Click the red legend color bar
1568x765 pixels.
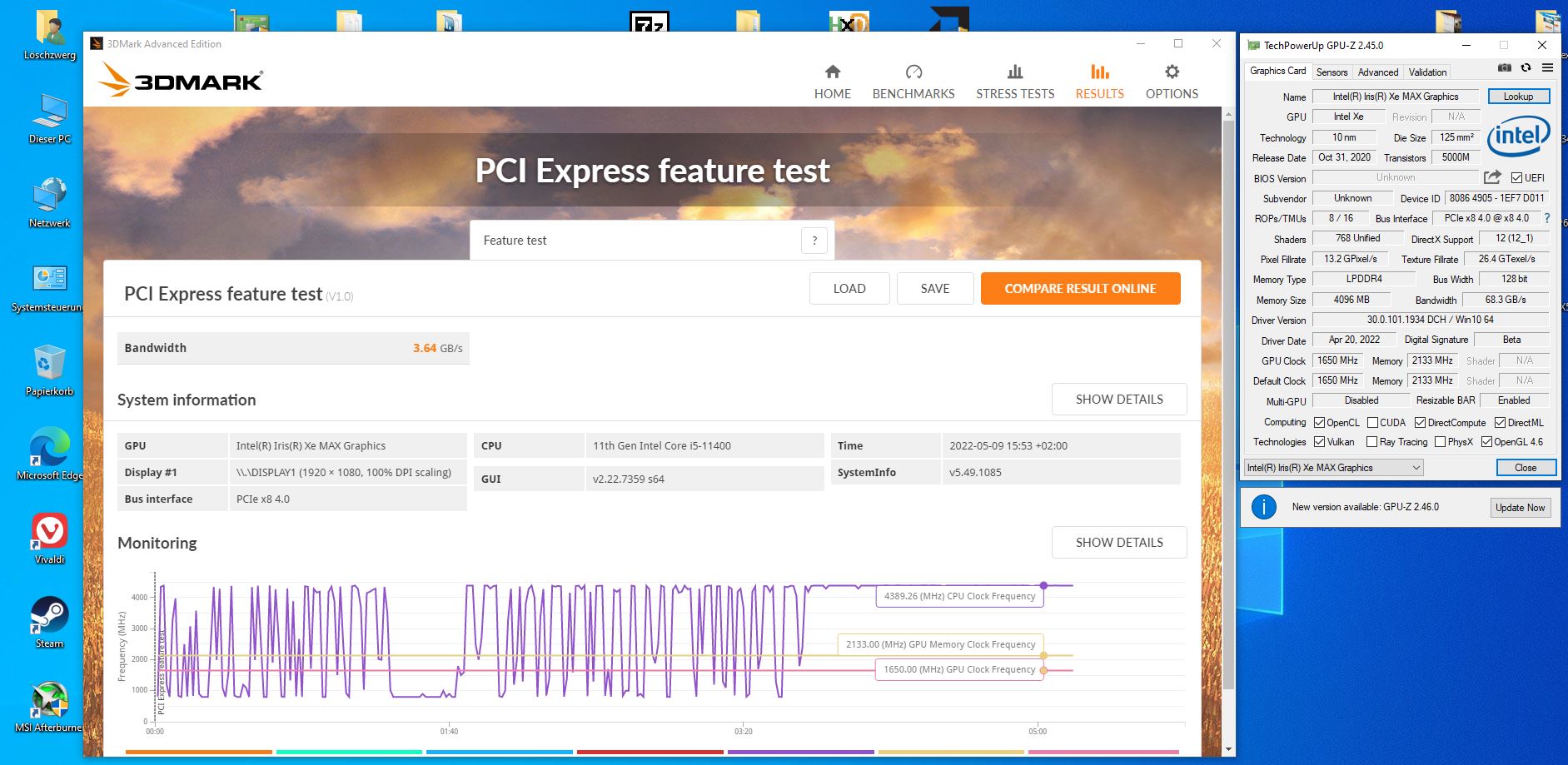click(x=650, y=752)
